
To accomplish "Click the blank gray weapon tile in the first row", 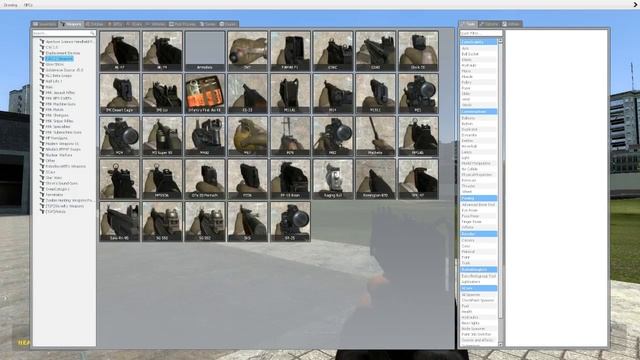I will [205, 51].
